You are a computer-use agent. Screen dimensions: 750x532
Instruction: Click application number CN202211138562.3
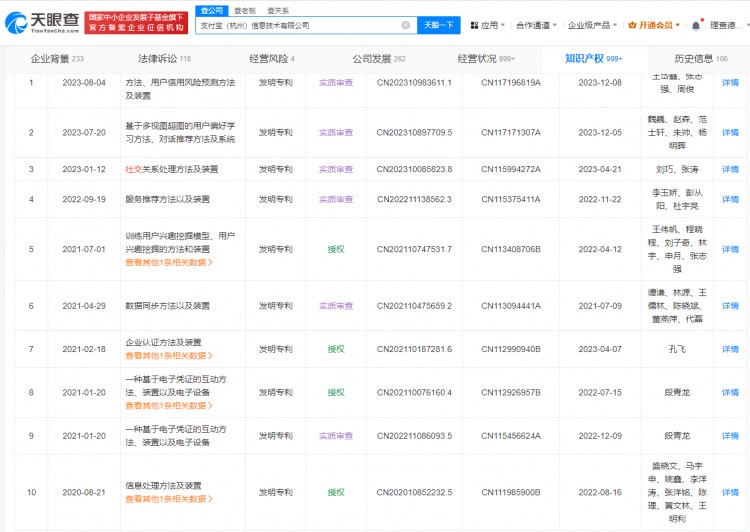[x=414, y=200]
